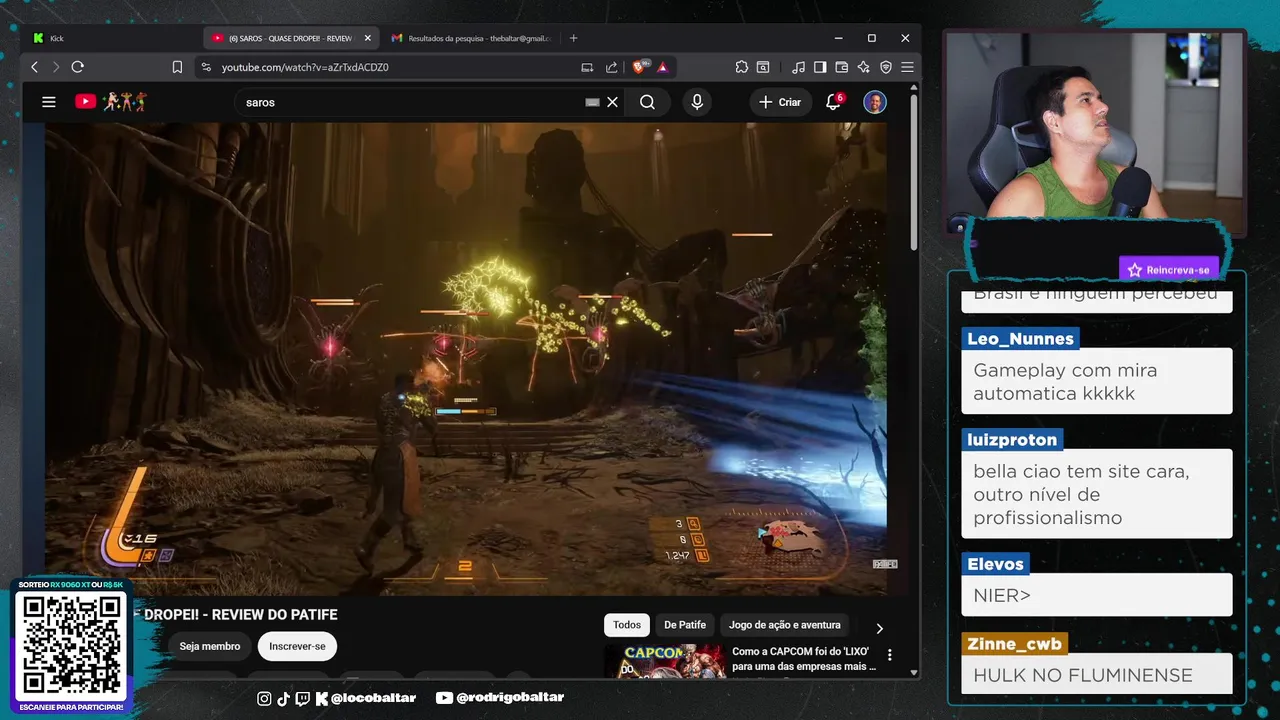Open the YouTube guide hamburger menu
1280x720 pixels.
(x=48, y=102)
